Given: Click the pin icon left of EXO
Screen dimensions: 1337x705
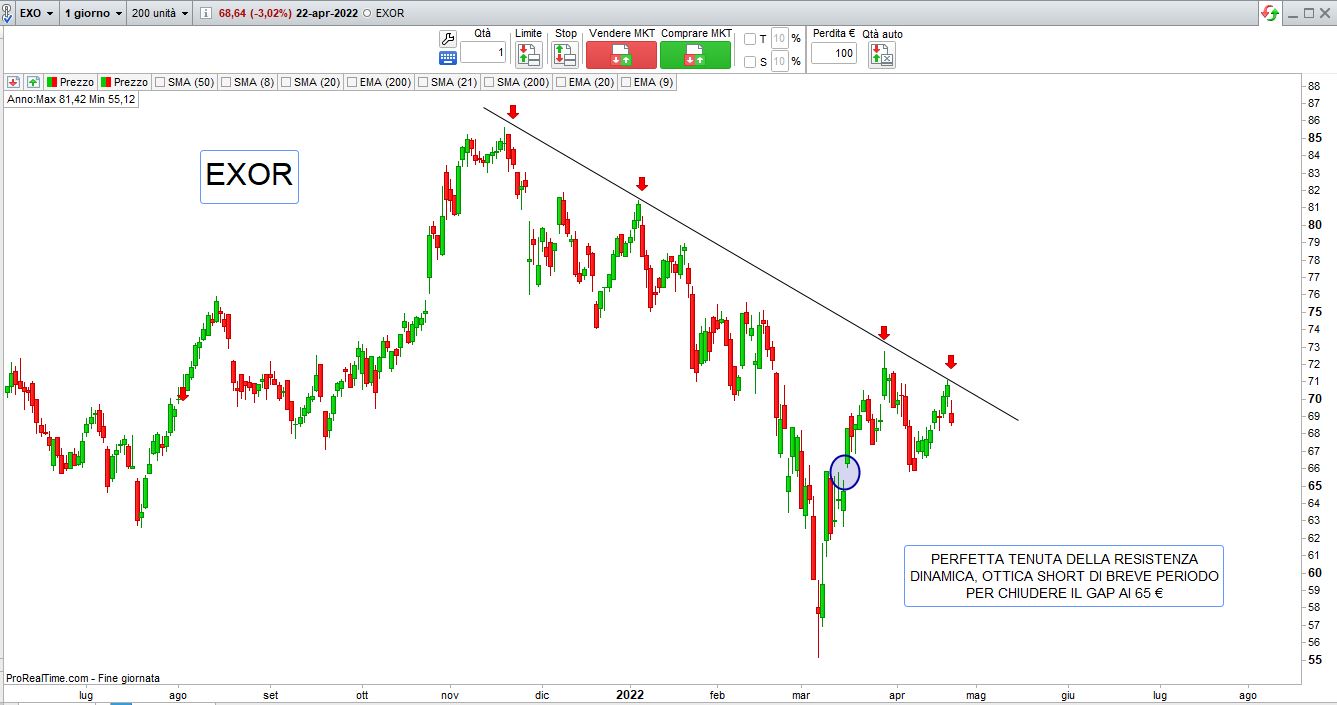Looking at the screenshot, I should pyautogui.click(x=9, y=14).
